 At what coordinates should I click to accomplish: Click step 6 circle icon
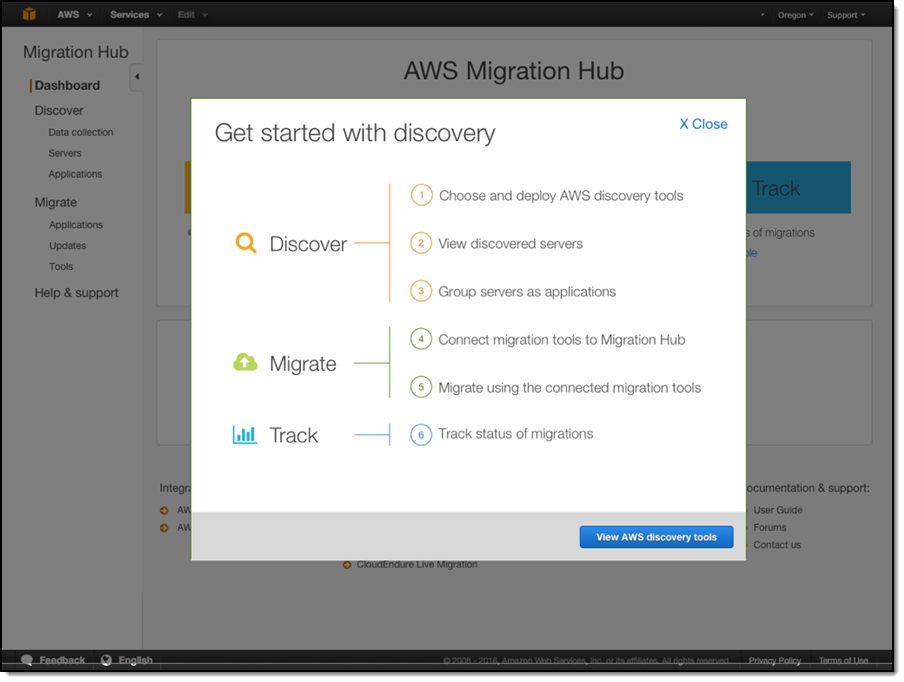pyautogui.click(x=421, y=434)
